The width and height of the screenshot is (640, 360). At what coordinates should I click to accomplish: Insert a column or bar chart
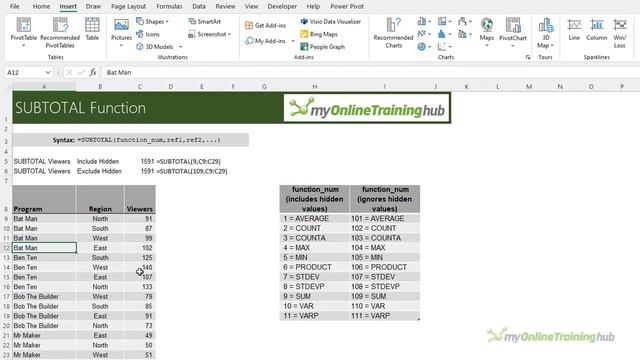tap(424, 21)
